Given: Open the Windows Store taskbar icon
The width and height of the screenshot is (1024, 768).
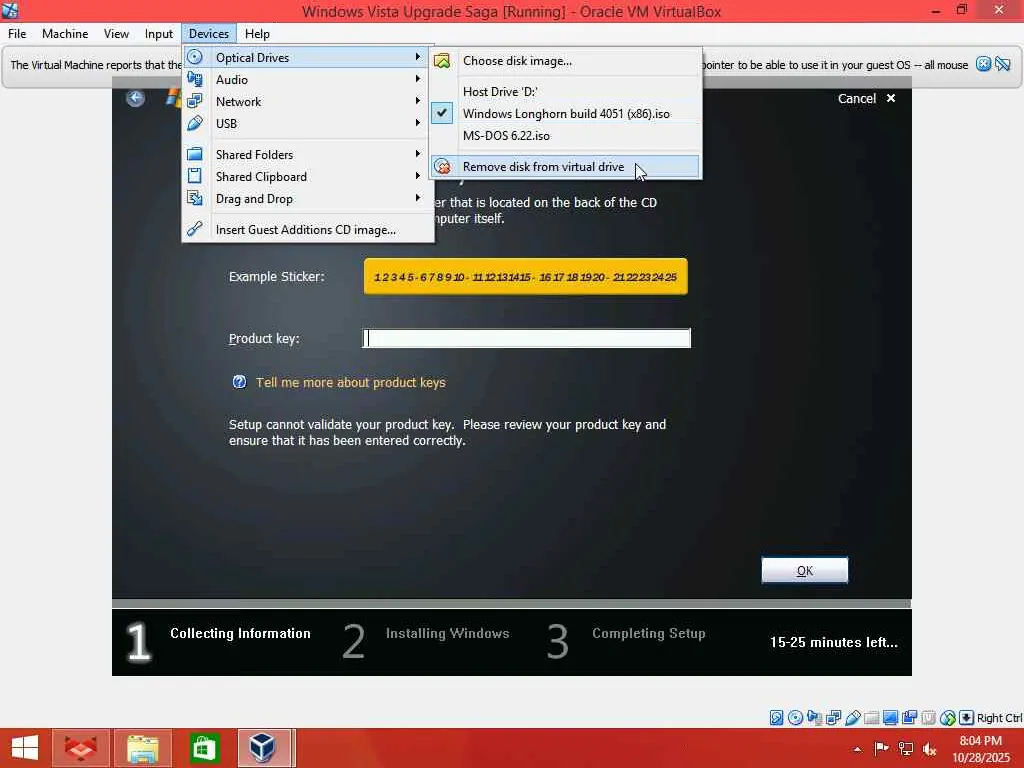Looking at the screenshot, I should click(x=204, y=748).
